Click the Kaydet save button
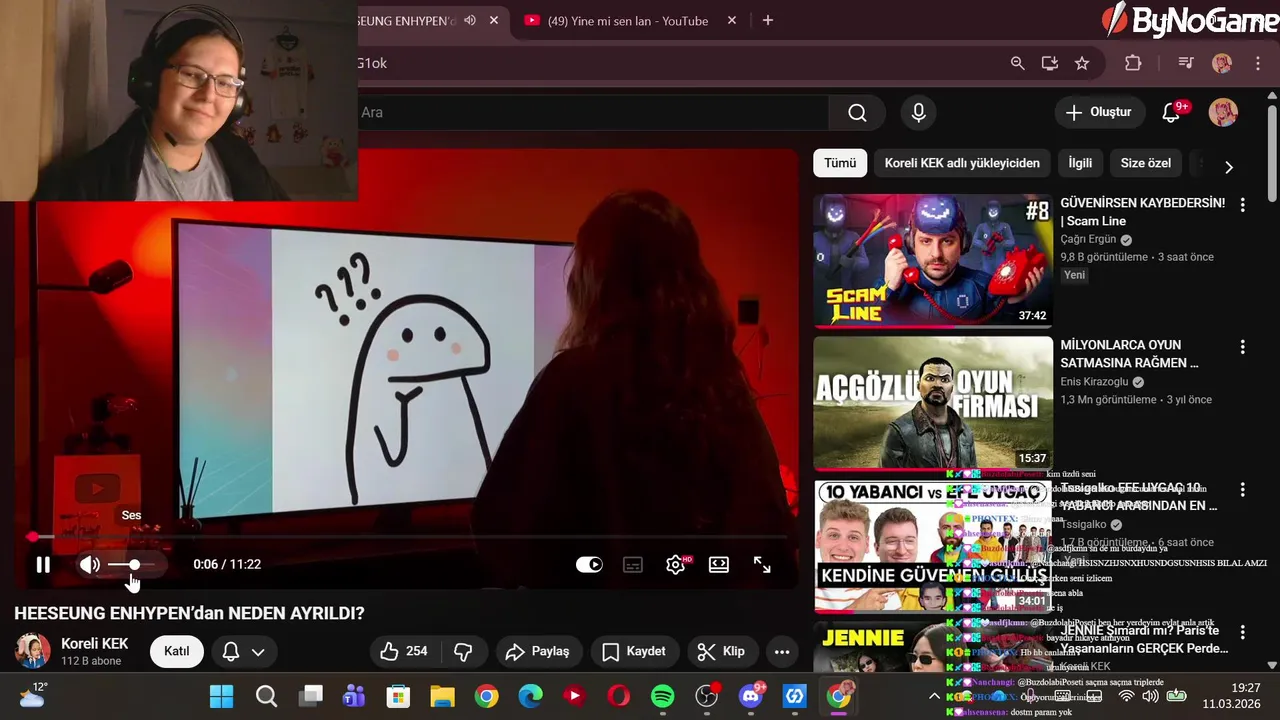The image size is (1280, 720). [634, 651]
